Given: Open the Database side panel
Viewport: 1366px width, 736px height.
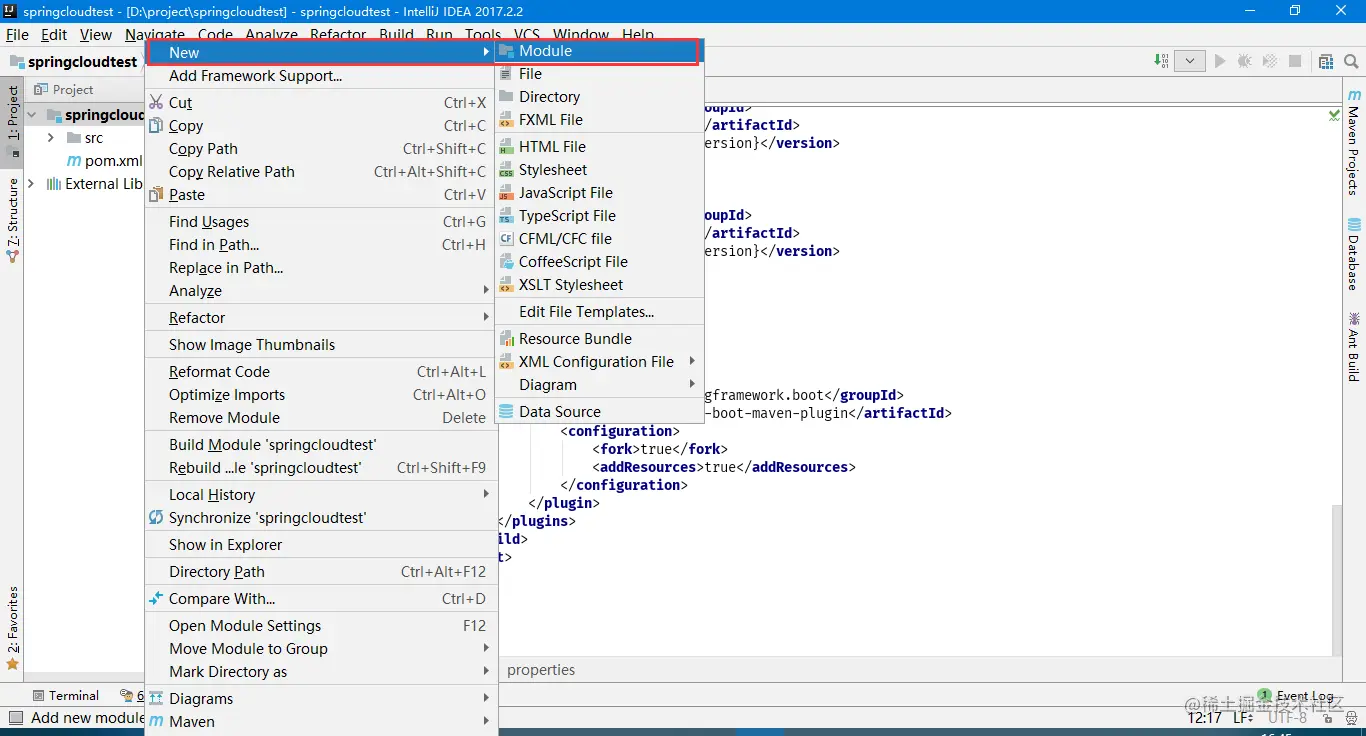Looking at the screenshot, I should tap(1354, 254).
